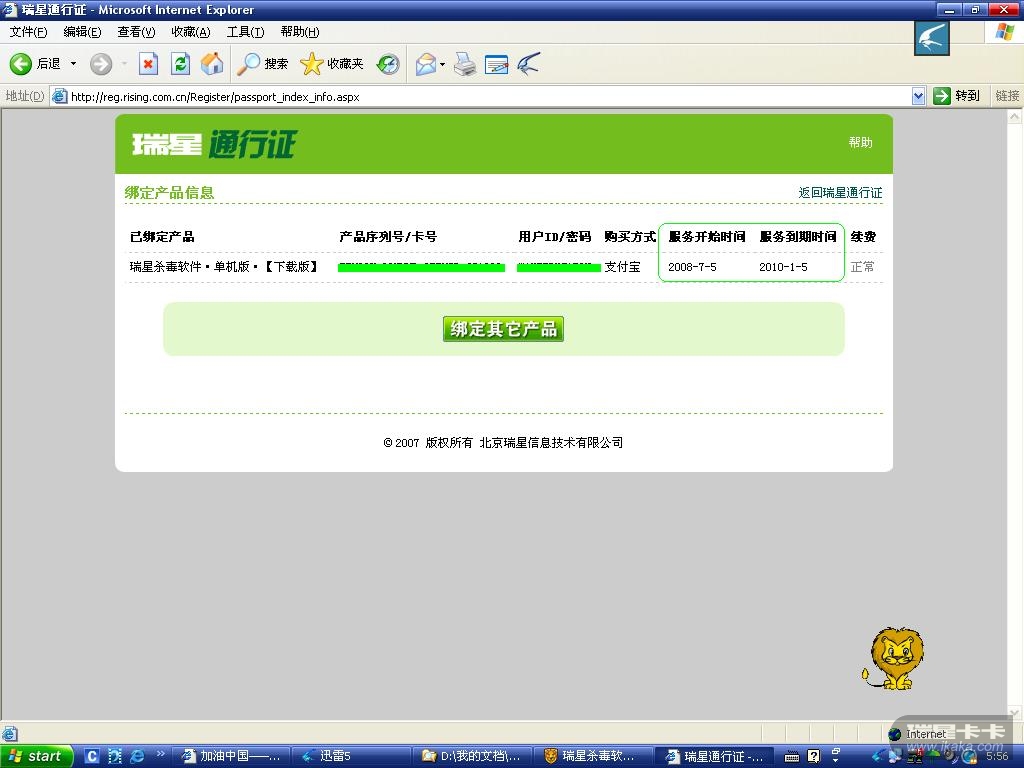Click language bar help question icon
Image resolution: width=1024 pixels, height=768 pixels.
point(813,756)
